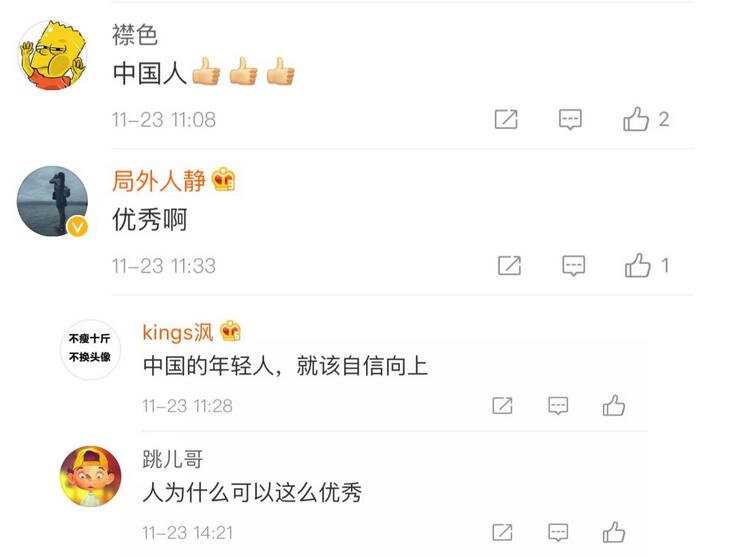Screen dimensions: 729x557
Task: View 局外人静's verified profile avatar
Action: (52, 201)
